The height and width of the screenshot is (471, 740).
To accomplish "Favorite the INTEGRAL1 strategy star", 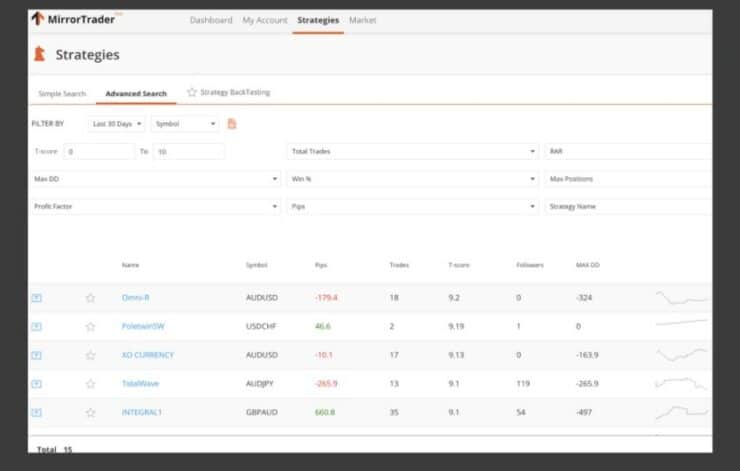I will coord(90,412).
